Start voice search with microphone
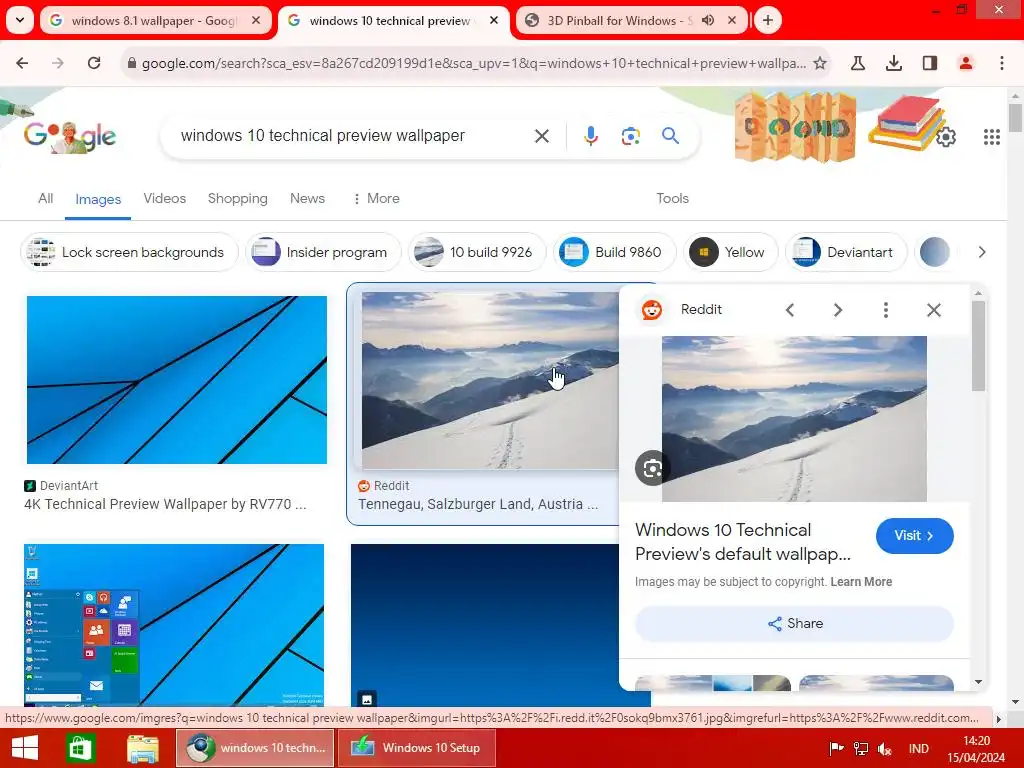Image resolution: width=1024 pixels, height=768 pixels. [x=591, y=136]
